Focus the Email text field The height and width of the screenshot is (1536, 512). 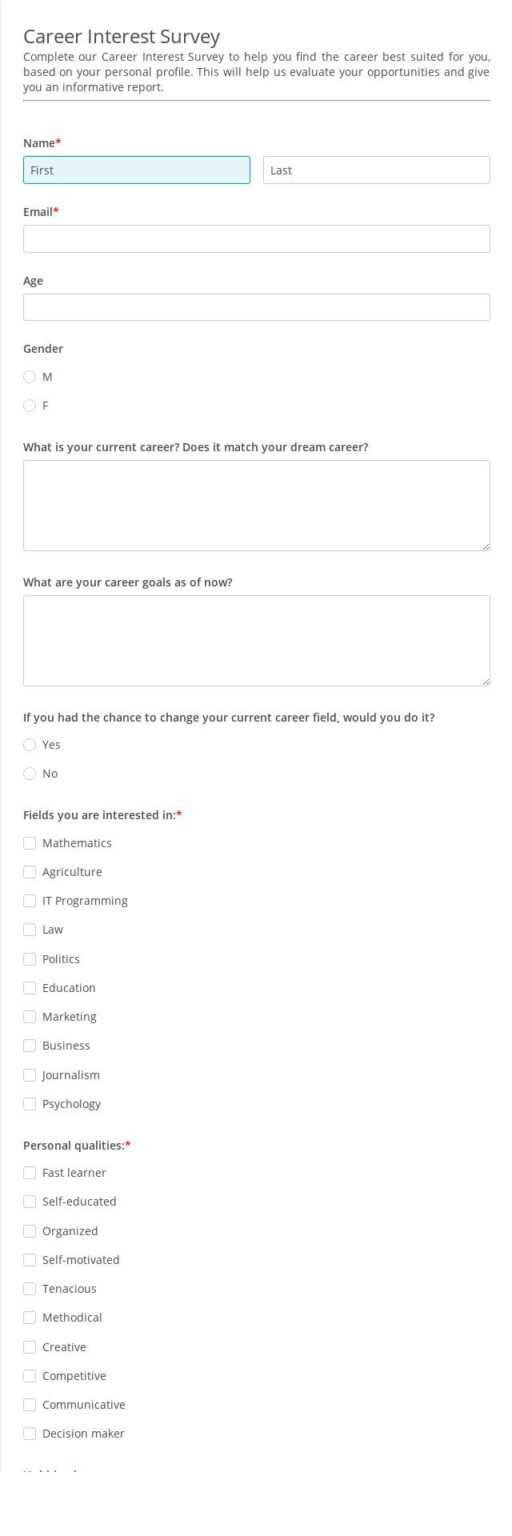(257, 239)
